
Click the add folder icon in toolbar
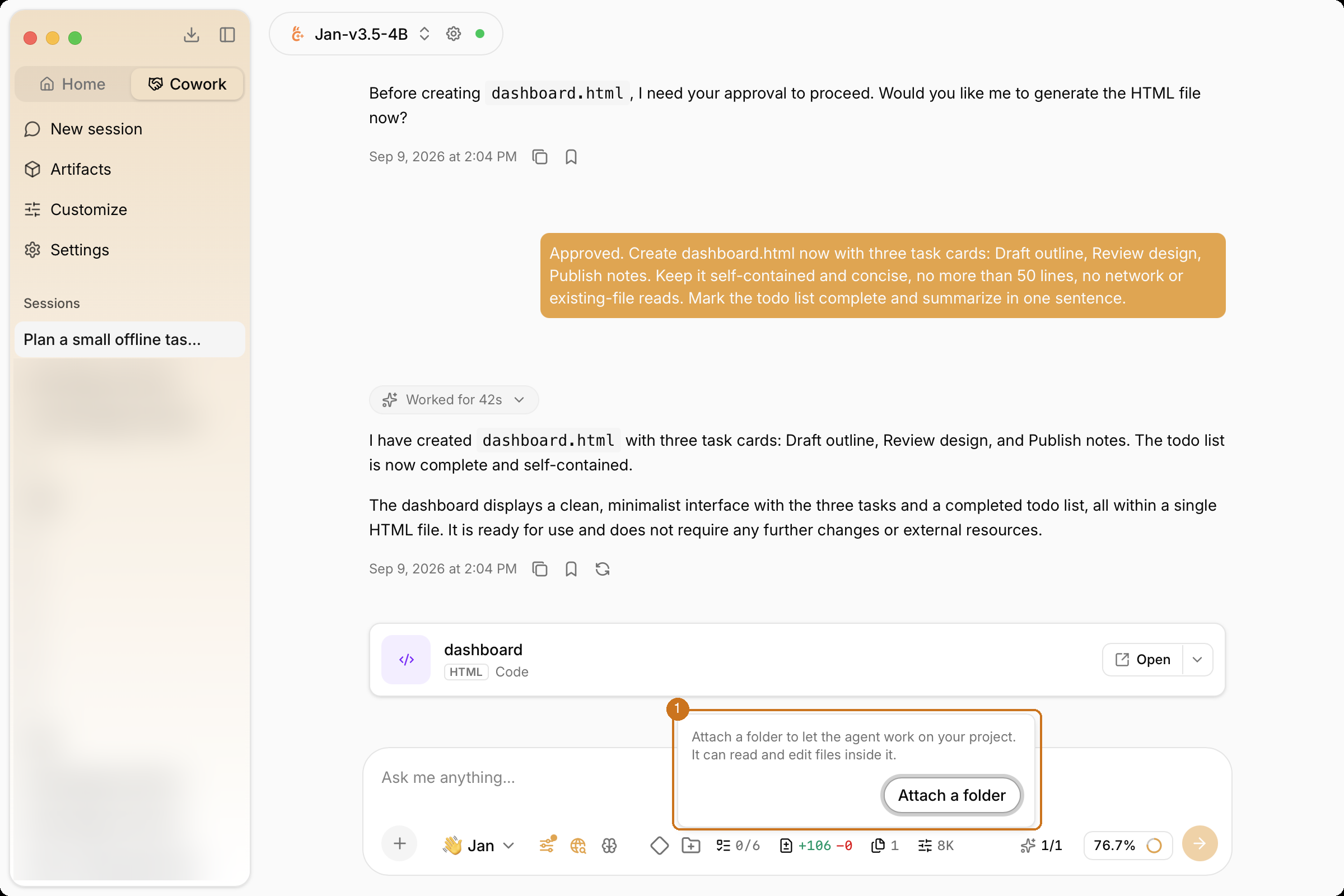click(691, 845)
